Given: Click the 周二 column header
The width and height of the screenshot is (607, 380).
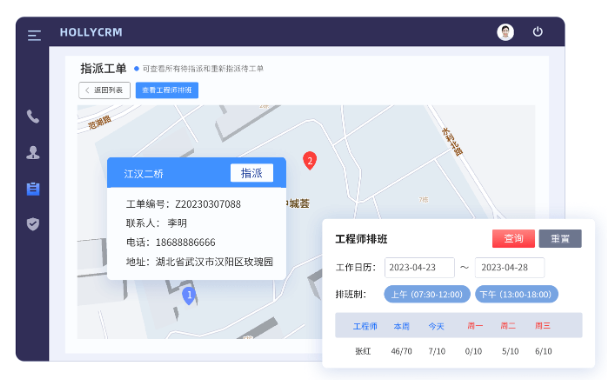Looking at the screenshot, I should 508,326.
